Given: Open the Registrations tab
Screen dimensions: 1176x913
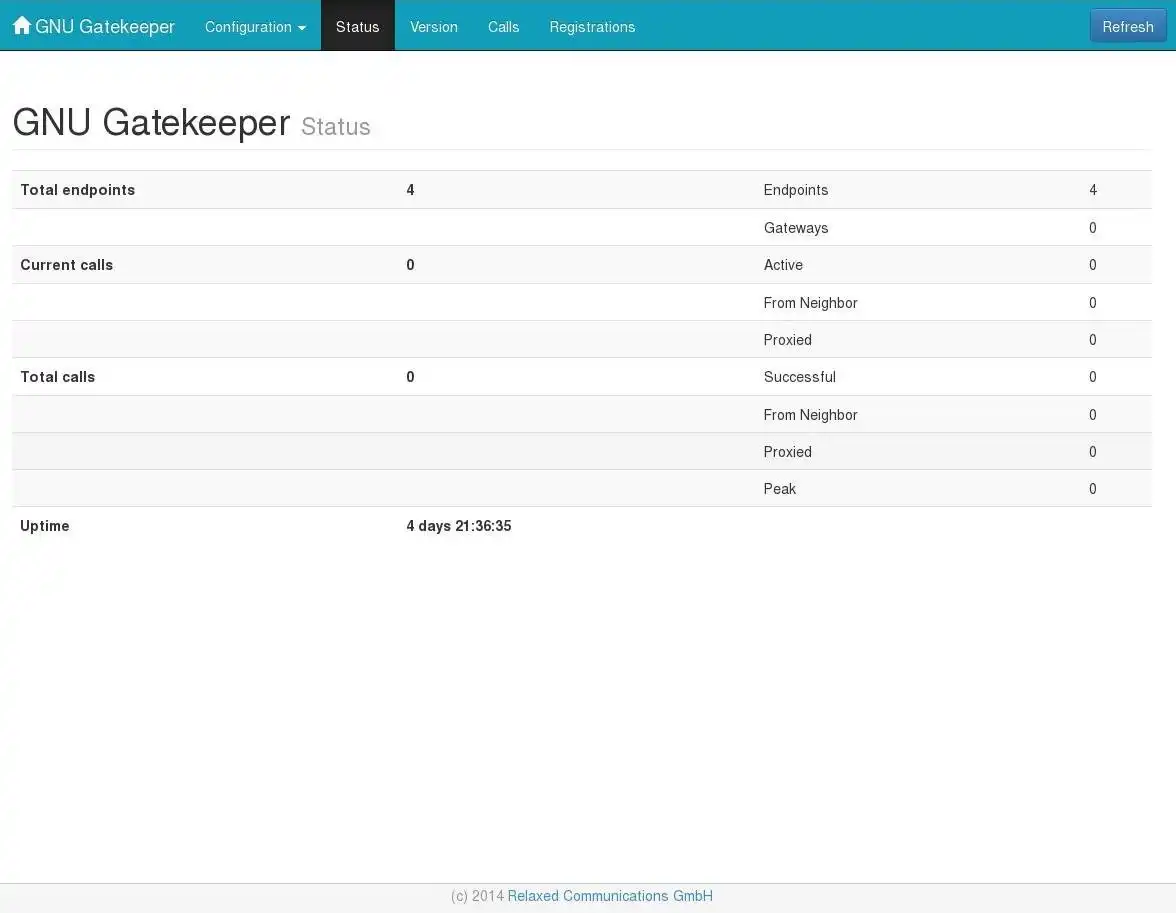Looking at the screenshot, I should coord(592,27).
